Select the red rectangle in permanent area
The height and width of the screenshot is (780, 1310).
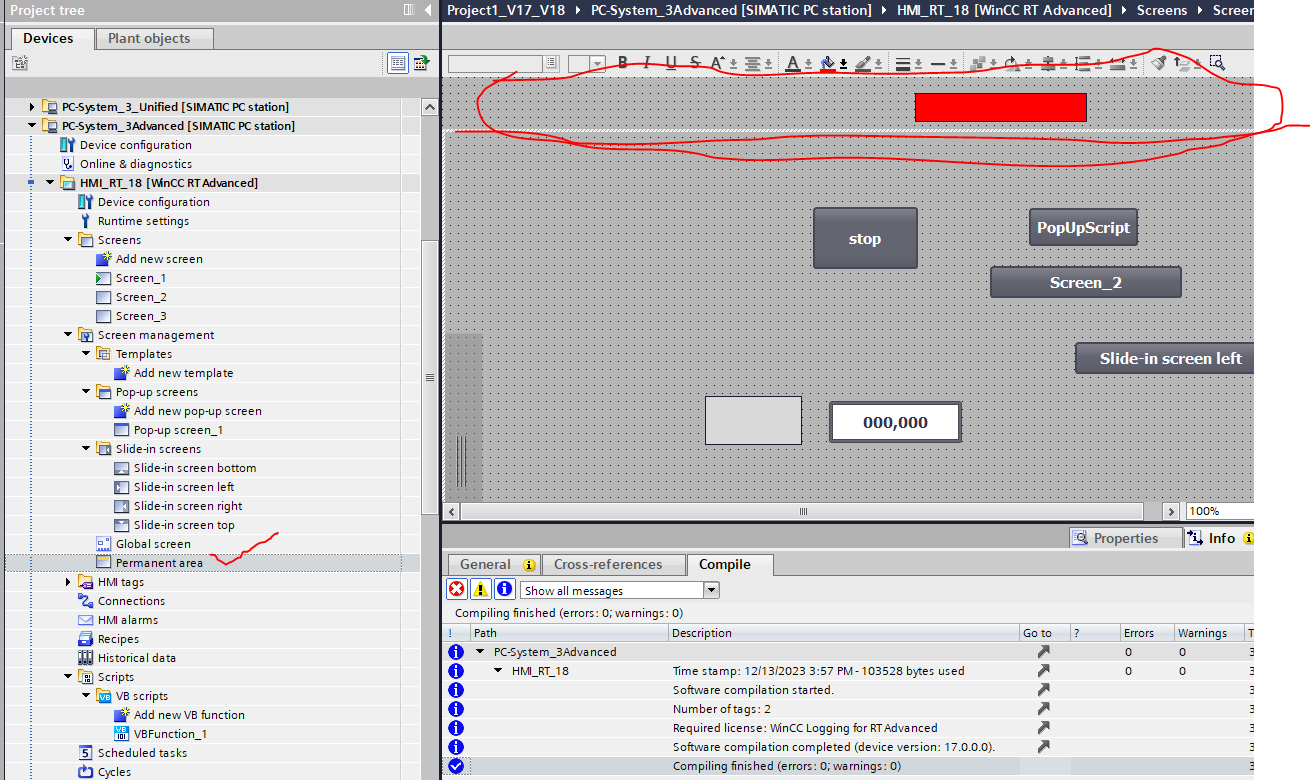1000,108
